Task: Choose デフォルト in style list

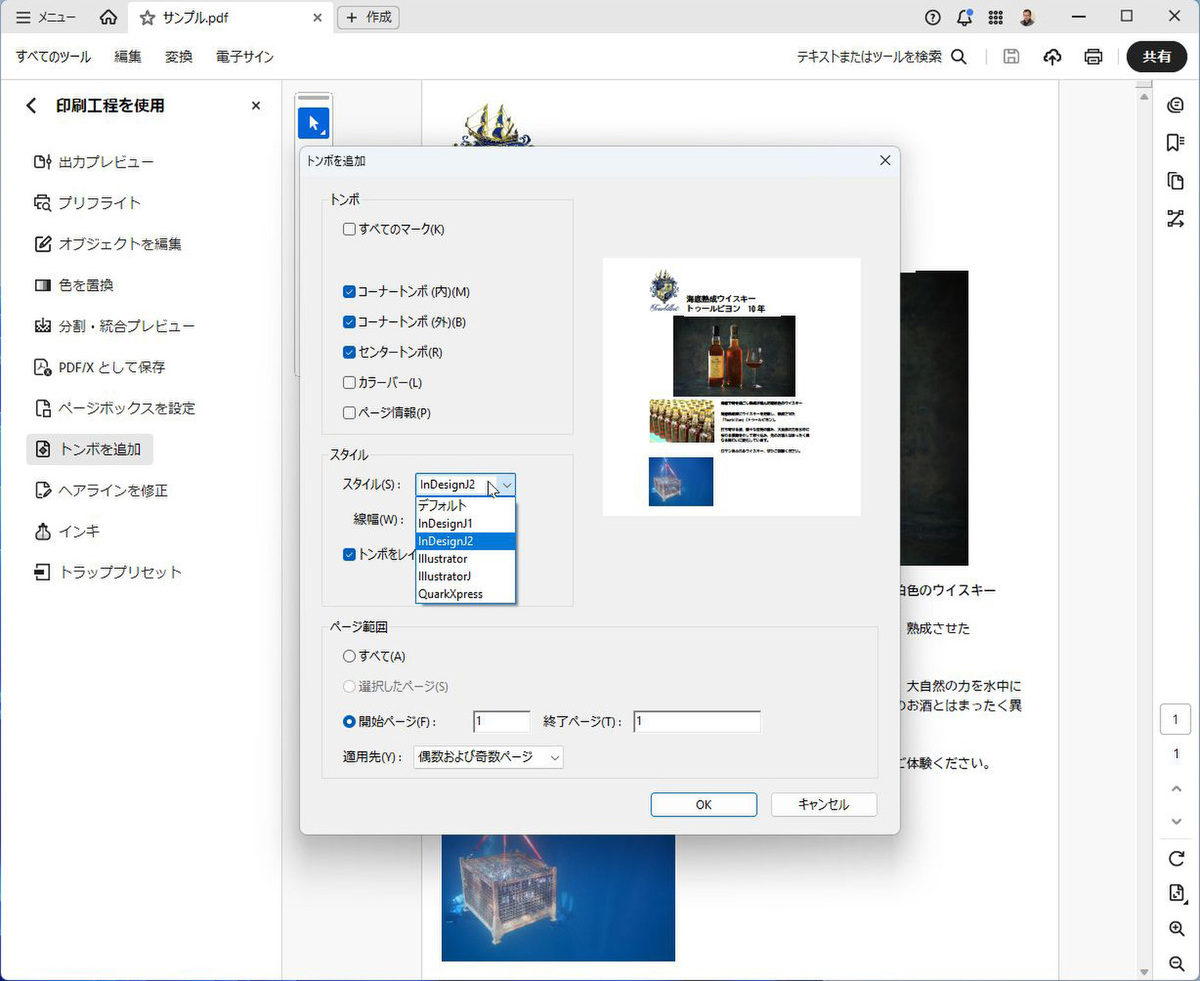Action: pos(465,505)
